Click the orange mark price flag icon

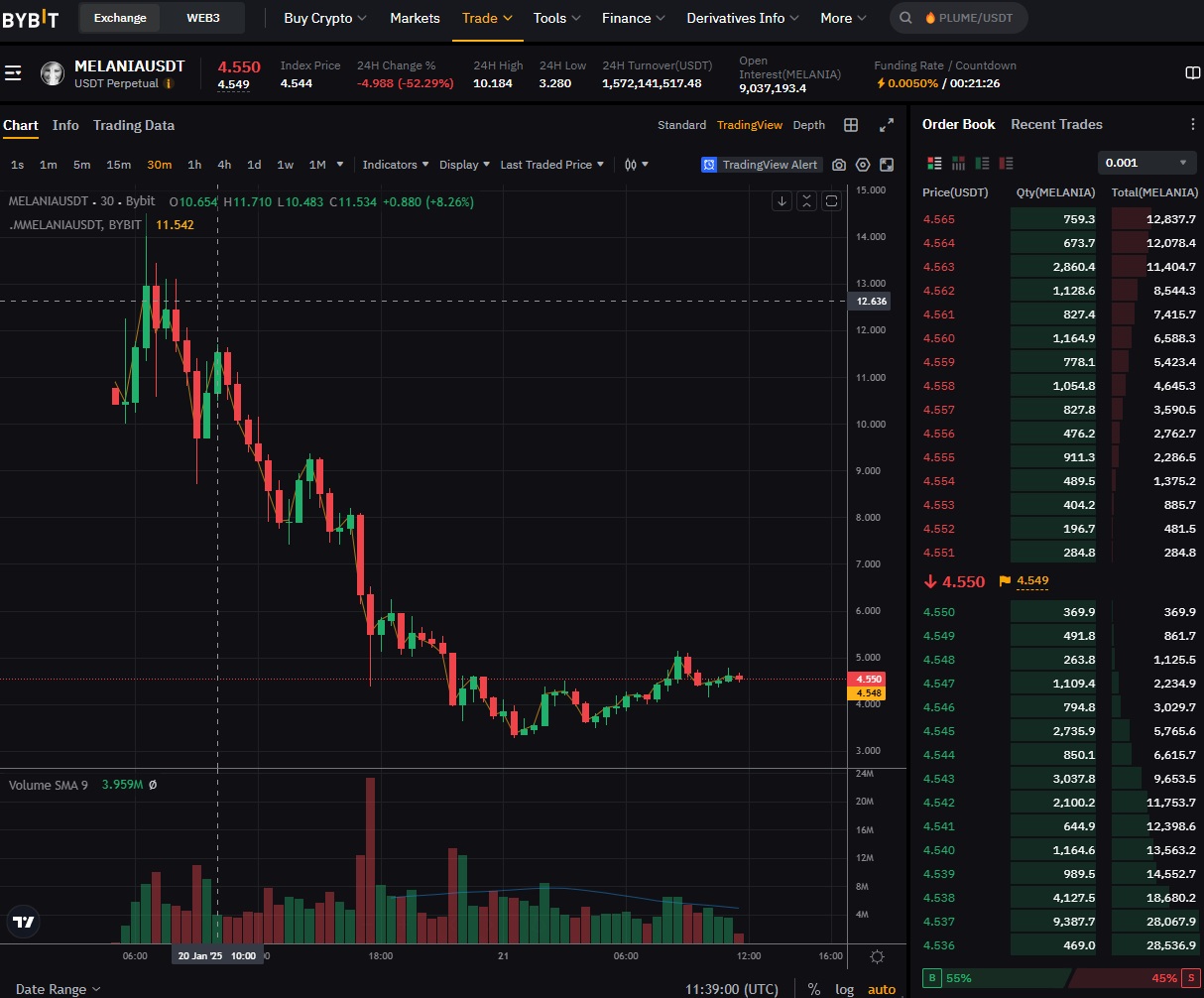[x=1005, y=581]
